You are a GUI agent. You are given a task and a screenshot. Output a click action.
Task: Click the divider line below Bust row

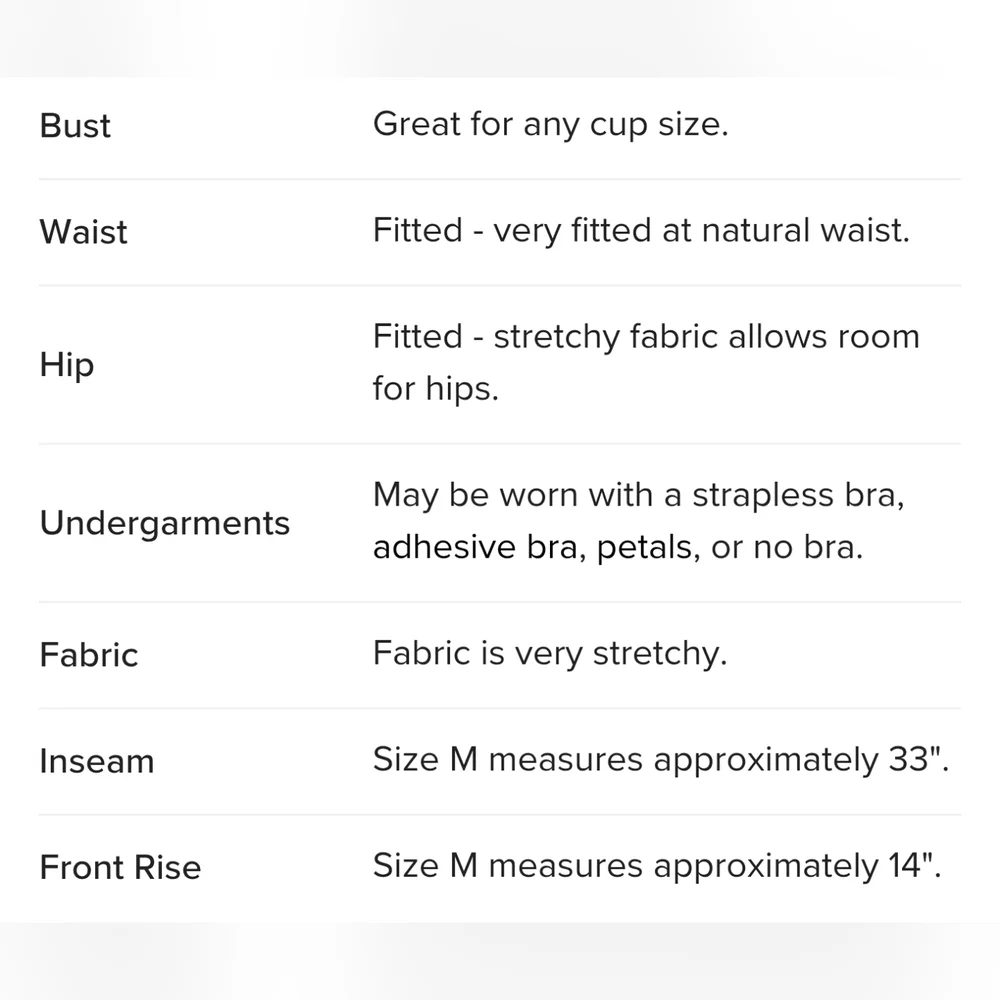500,179
